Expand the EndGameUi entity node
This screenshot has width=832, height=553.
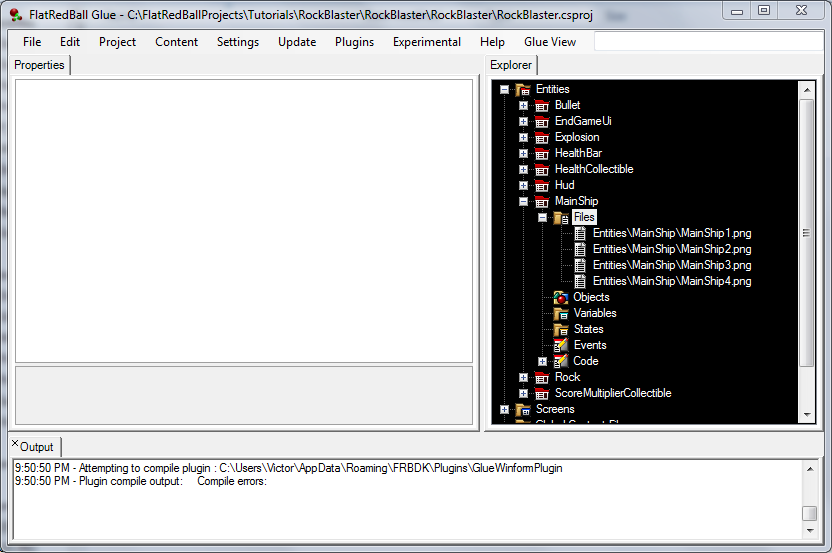click(x=523, y=122)
